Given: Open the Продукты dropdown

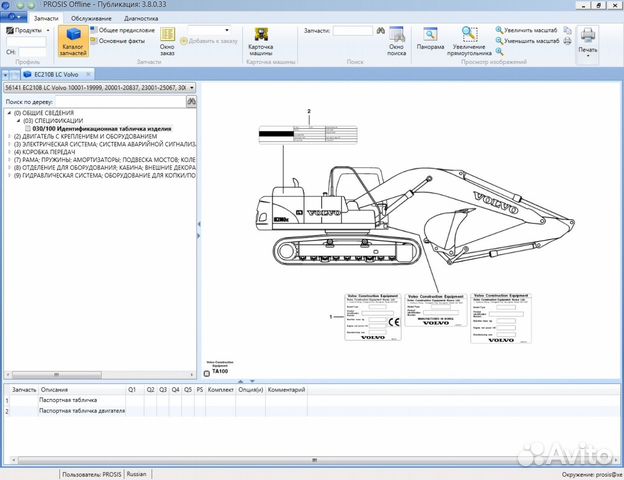Looking at the screenshot, I should click(x=26, y=30).
